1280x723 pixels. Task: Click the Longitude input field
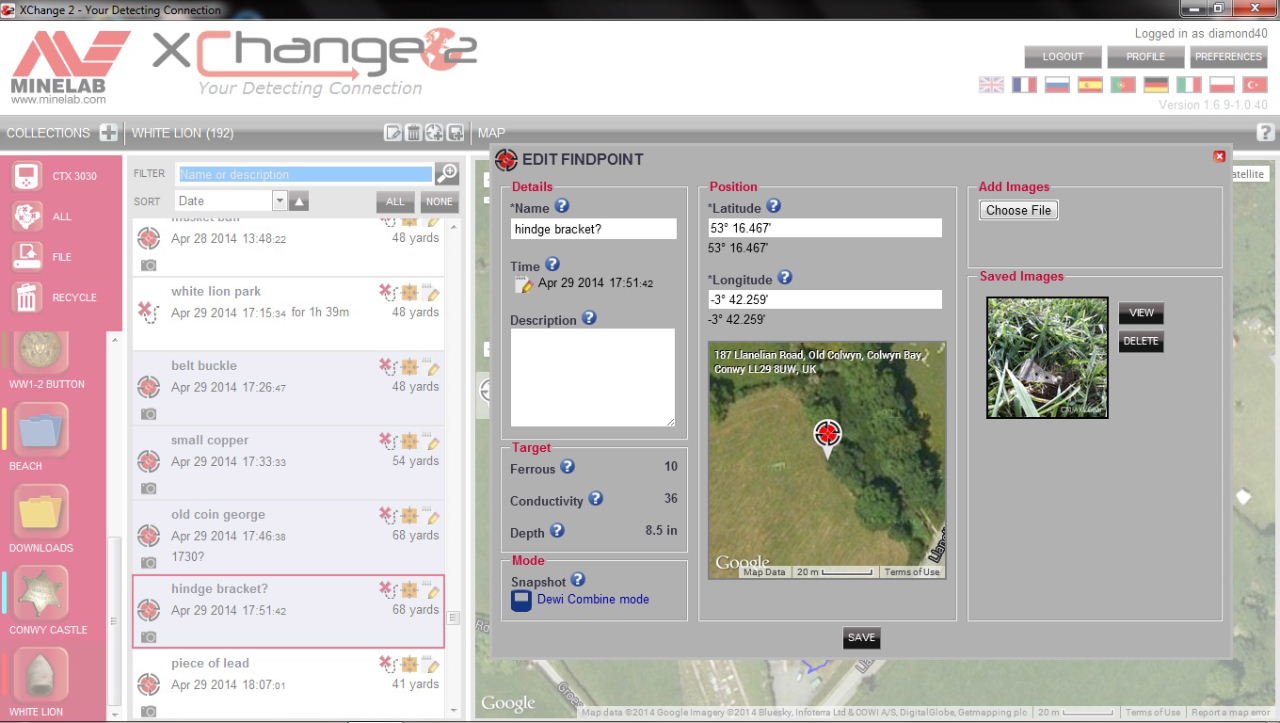825,300
